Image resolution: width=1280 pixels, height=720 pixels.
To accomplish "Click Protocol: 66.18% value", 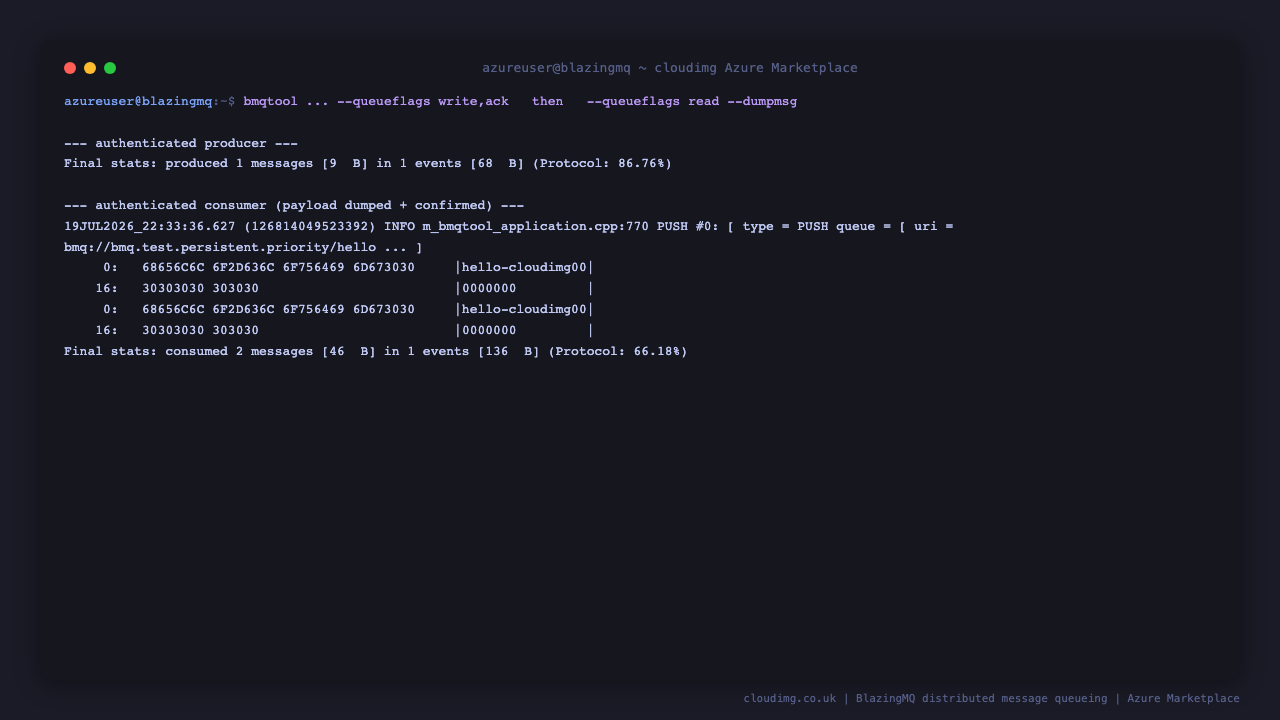I will tap(618, 352).
